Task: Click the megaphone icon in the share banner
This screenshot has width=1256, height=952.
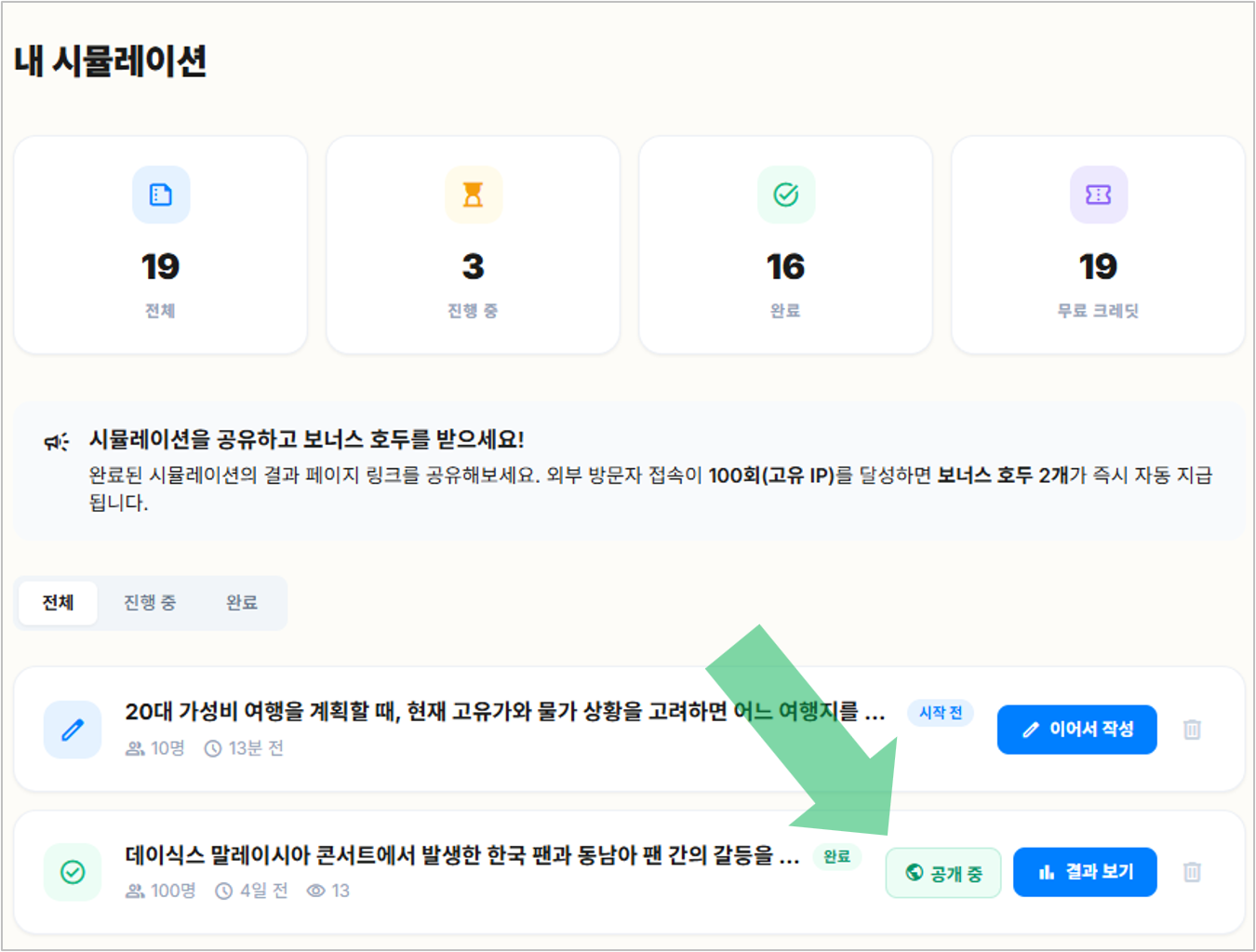Action: coord(57,441)
